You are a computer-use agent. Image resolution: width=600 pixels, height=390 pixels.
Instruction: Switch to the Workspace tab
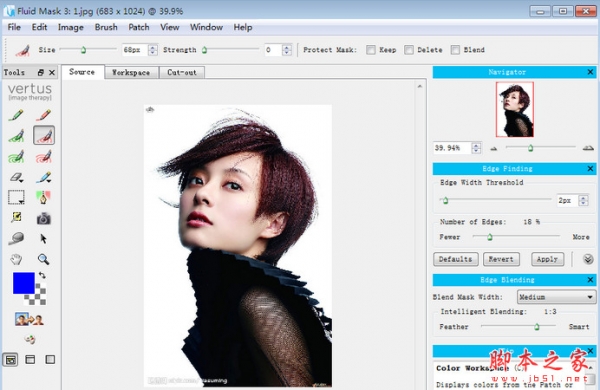(131, 72)
